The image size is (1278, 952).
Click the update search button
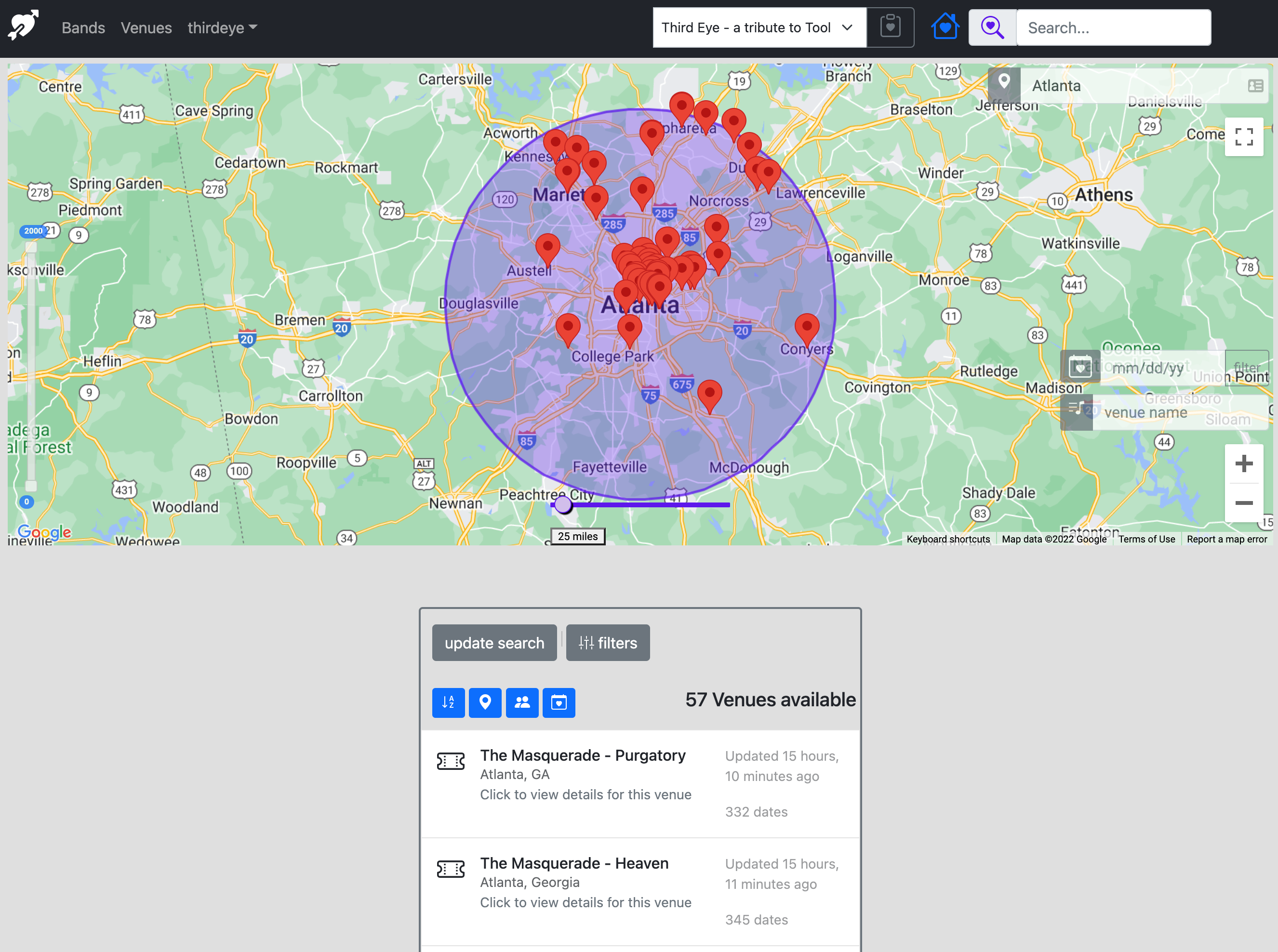tap(494, 643)
